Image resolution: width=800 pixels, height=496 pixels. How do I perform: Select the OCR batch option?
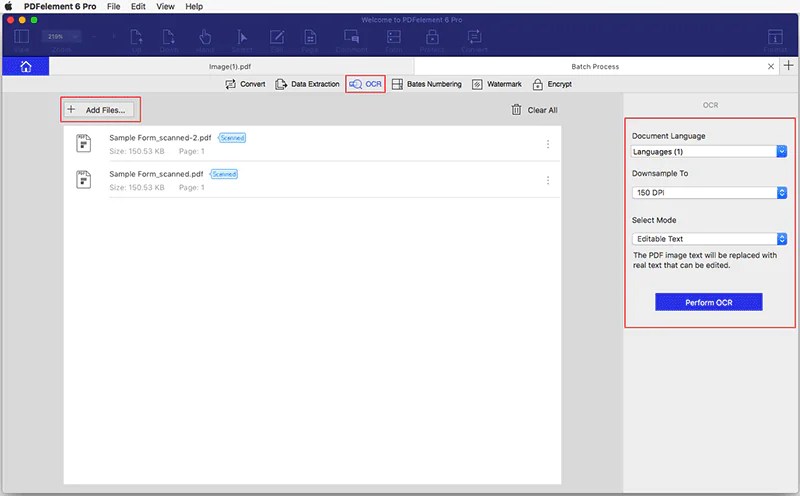tap(365, 84)
